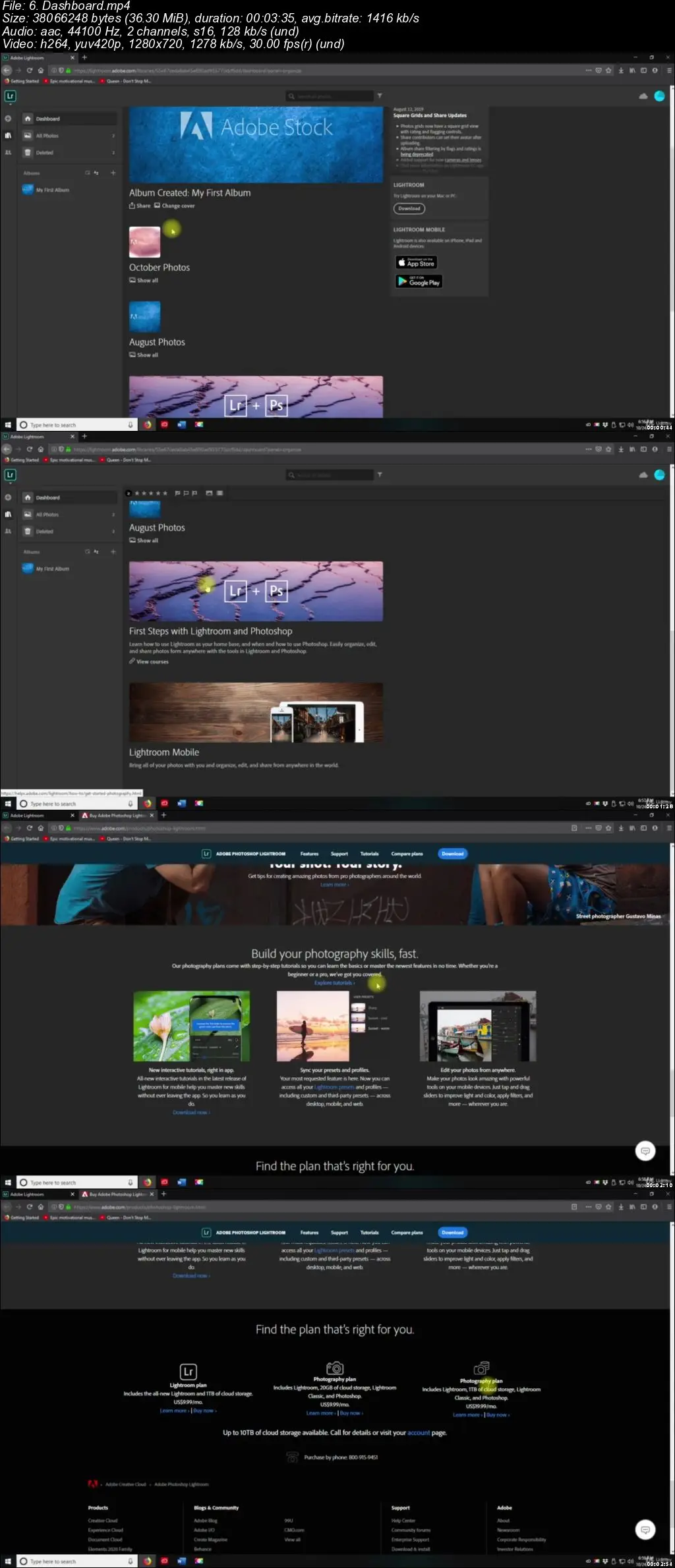The image size is (675, 1568).
Task: Open the Tutorials tab in third frame
Action: 369,853
